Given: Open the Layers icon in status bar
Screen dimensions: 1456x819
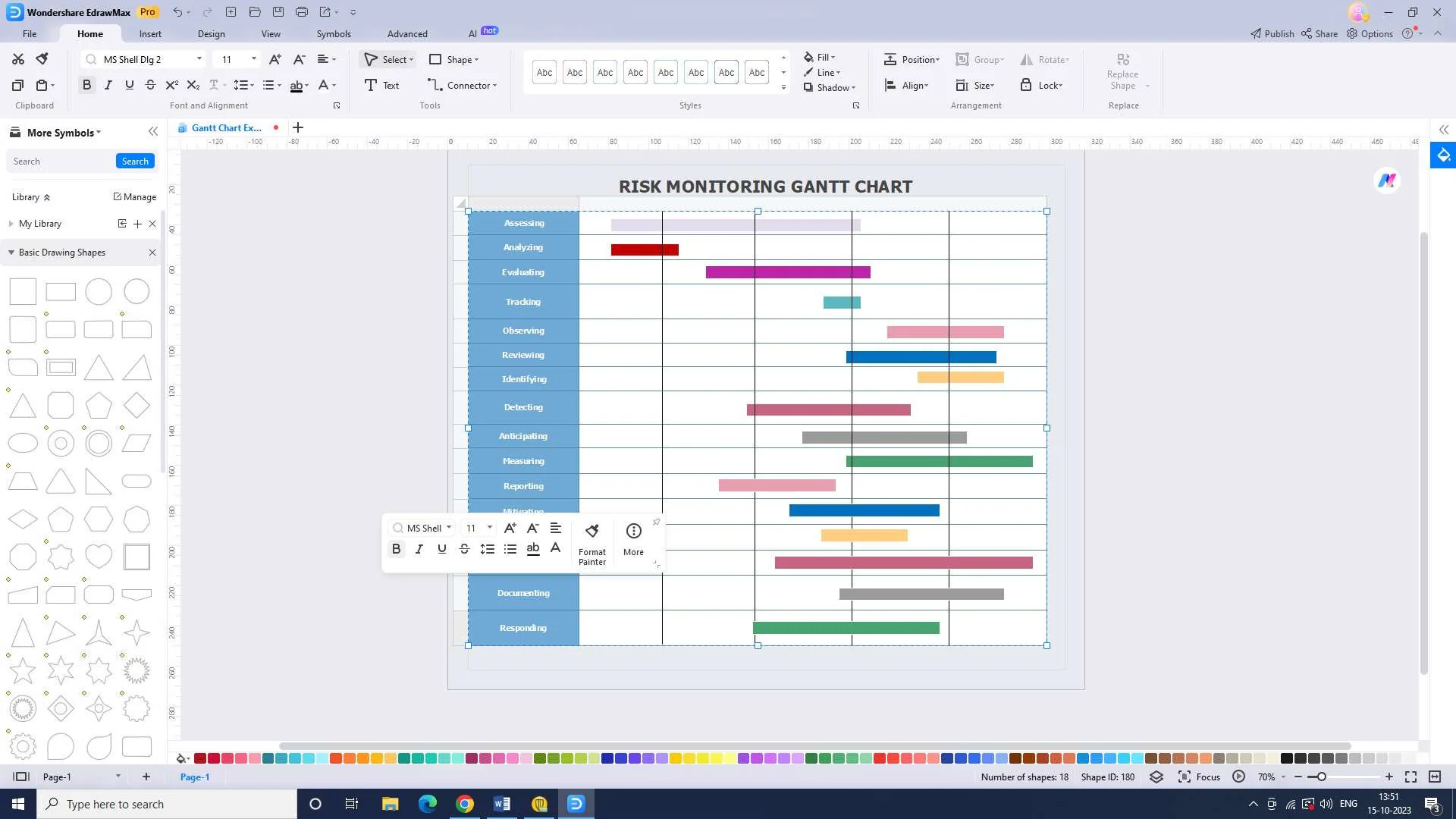Looking at the screenshot, I should pos(1156,777).
